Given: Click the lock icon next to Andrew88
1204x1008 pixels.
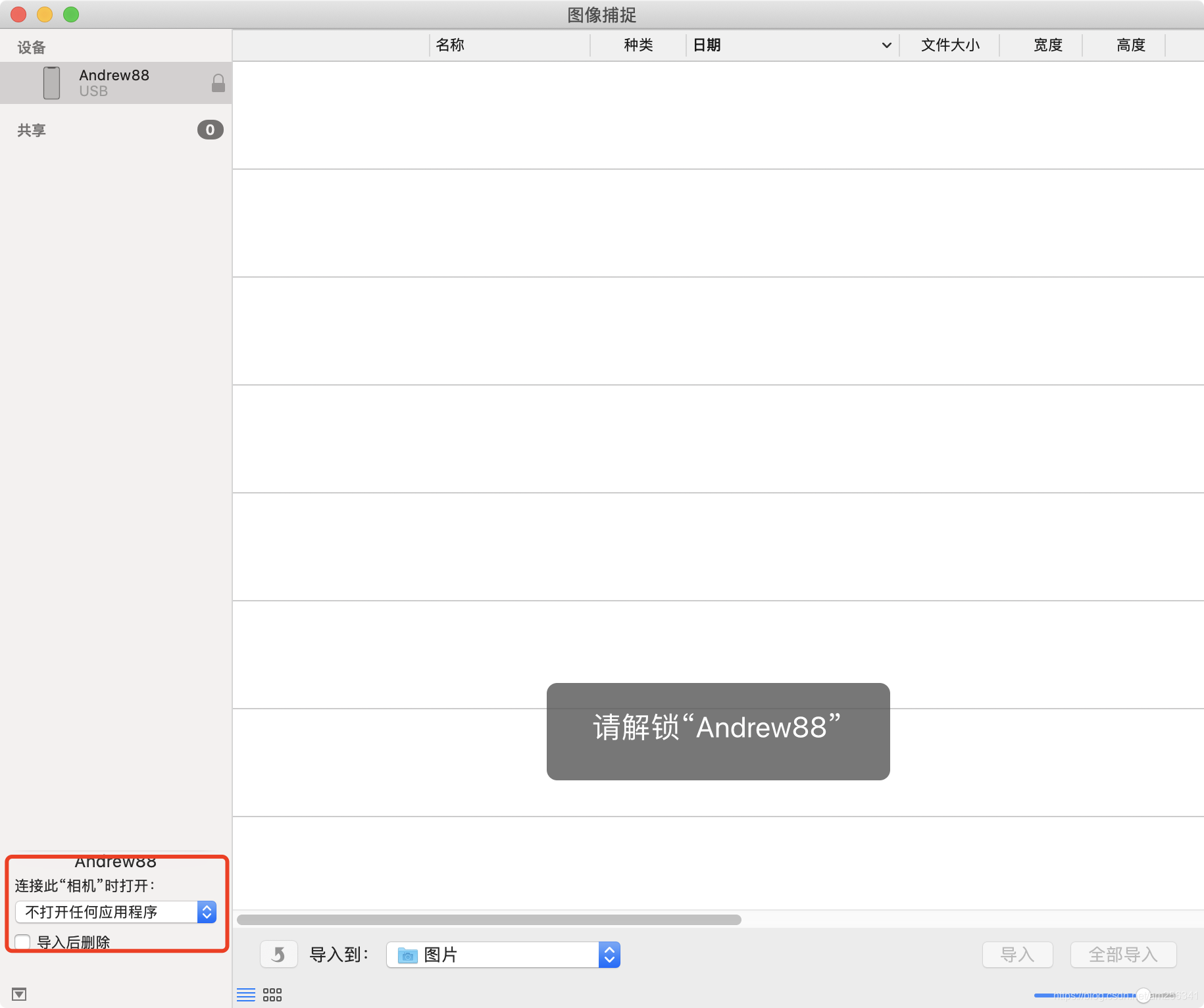Looking at the screenshot, I should coord(218,83).
